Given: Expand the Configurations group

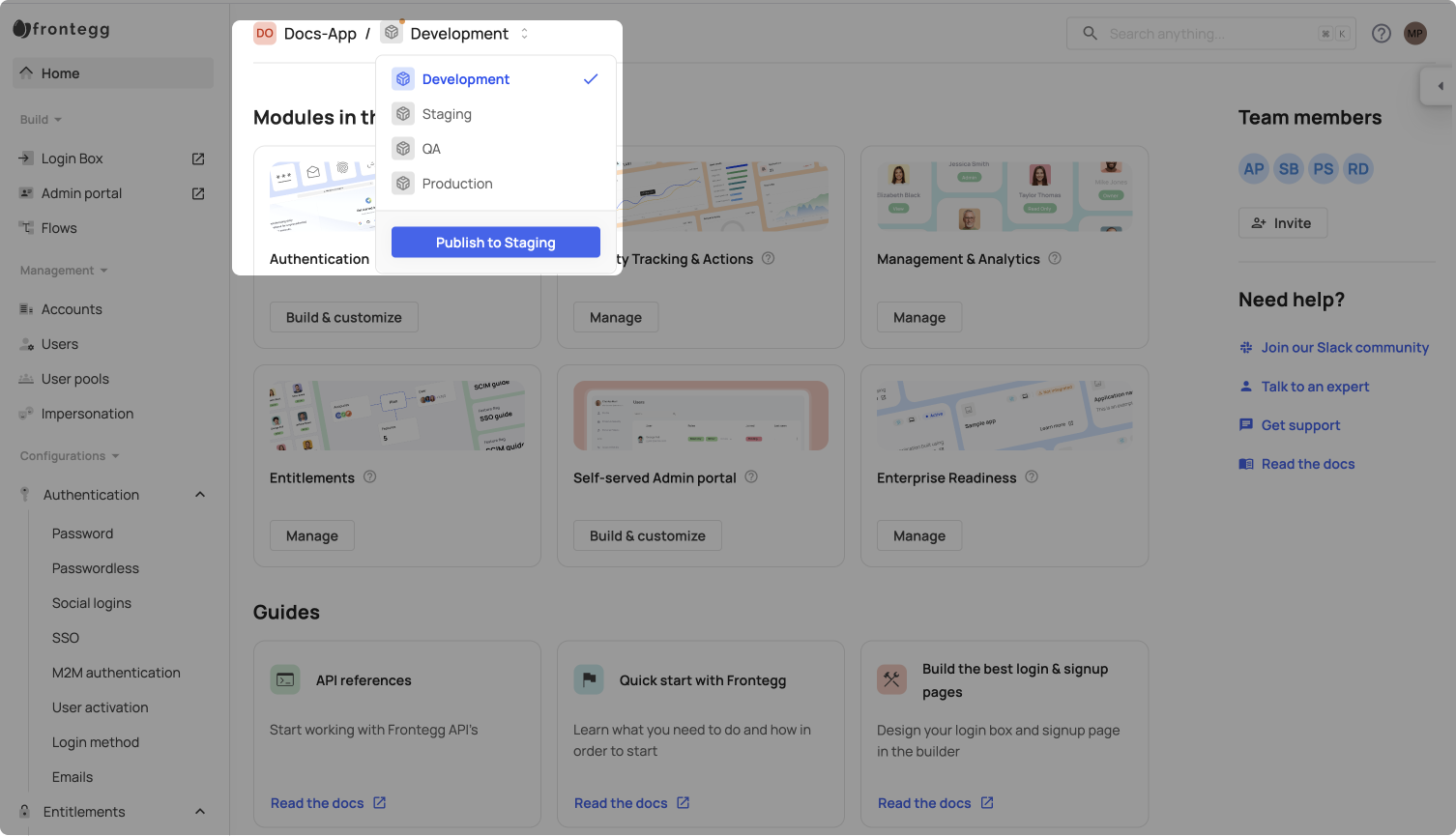Looking at the screenshot, I should [114, 455].
